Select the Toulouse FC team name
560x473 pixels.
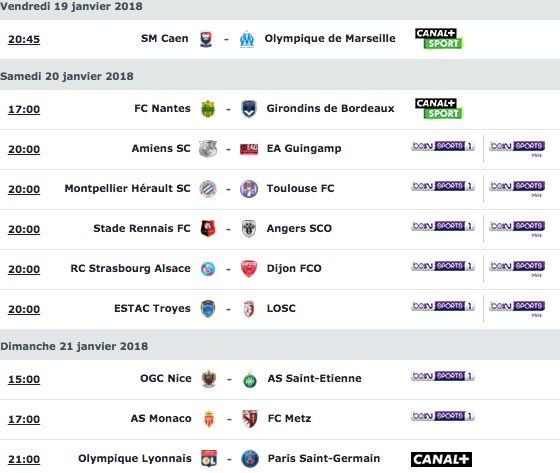tap(300, 188)
